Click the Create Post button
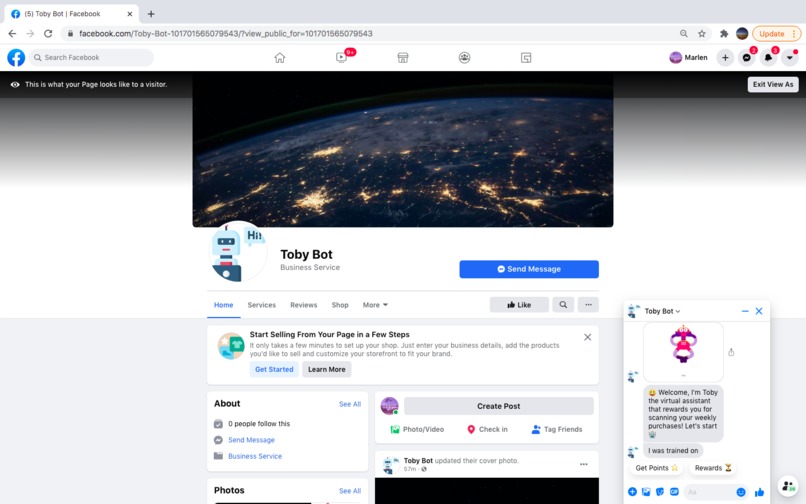The image size is (806, 504). point(499,406)
